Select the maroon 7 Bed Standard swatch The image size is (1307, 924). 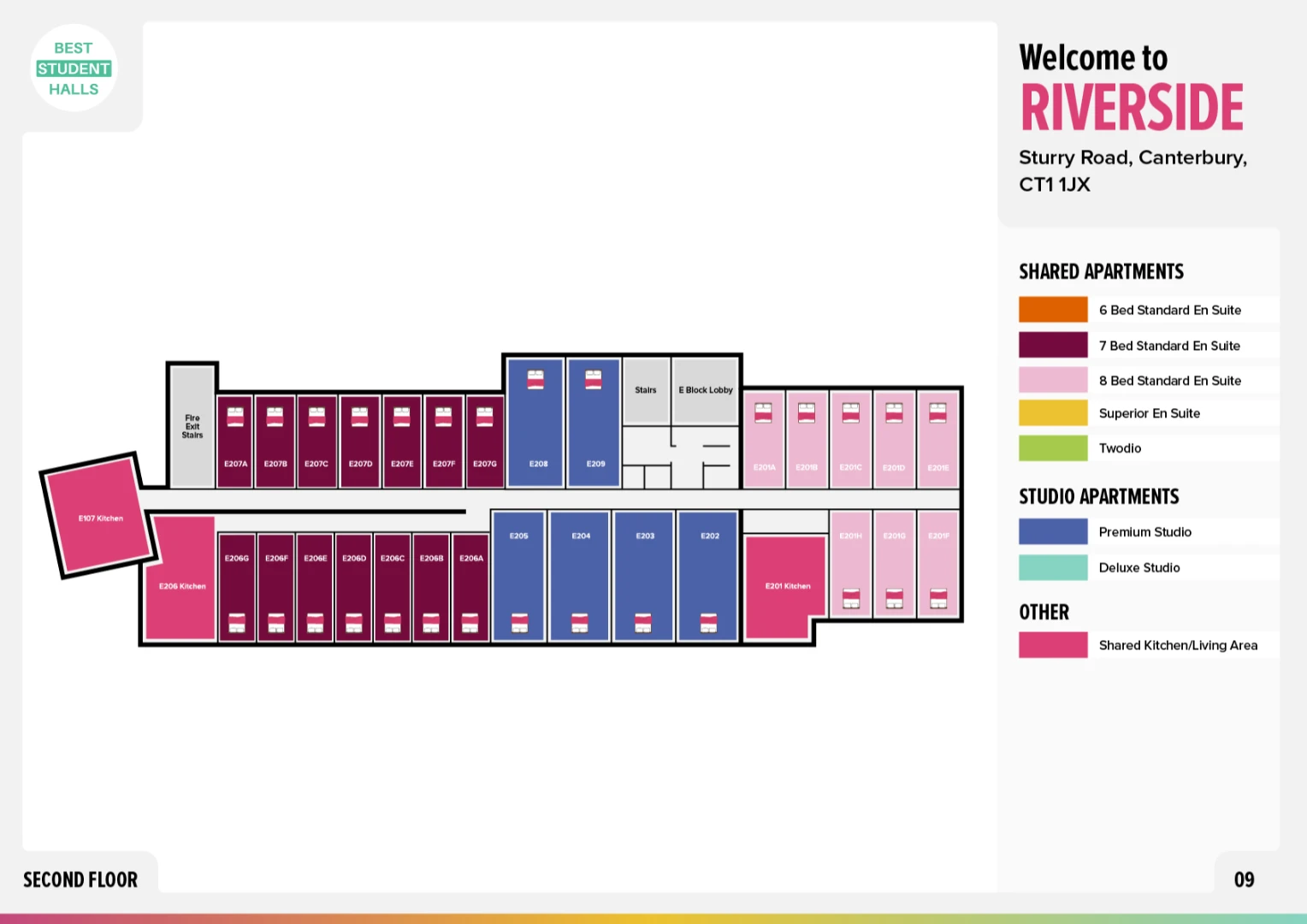(1053, 345)
